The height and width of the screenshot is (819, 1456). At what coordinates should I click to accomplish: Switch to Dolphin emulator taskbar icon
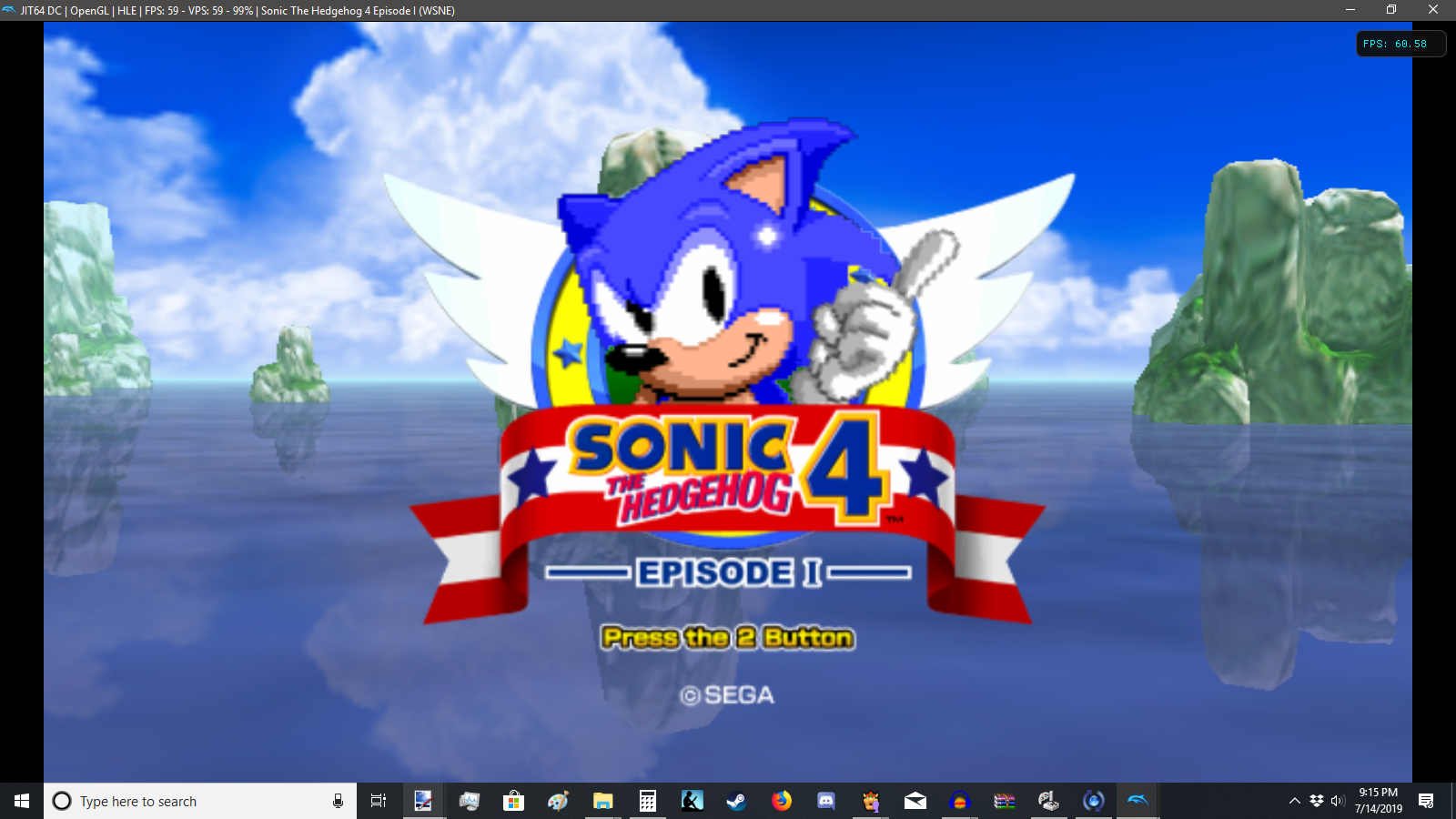(1137, 801)
